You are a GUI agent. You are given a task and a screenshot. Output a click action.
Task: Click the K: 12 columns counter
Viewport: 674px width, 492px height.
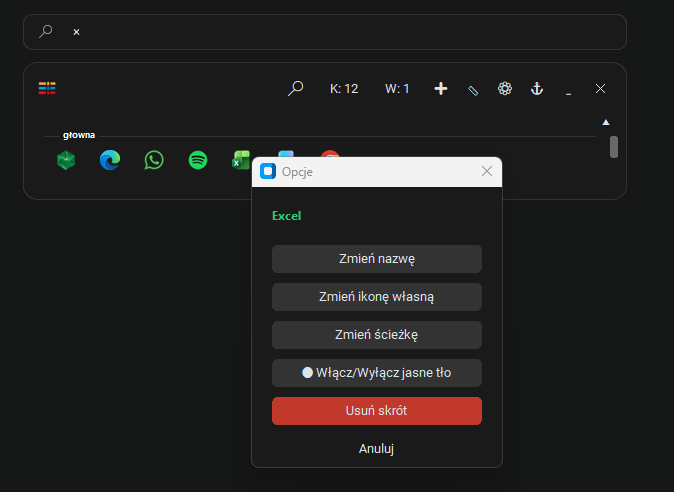tap(344, 89)
